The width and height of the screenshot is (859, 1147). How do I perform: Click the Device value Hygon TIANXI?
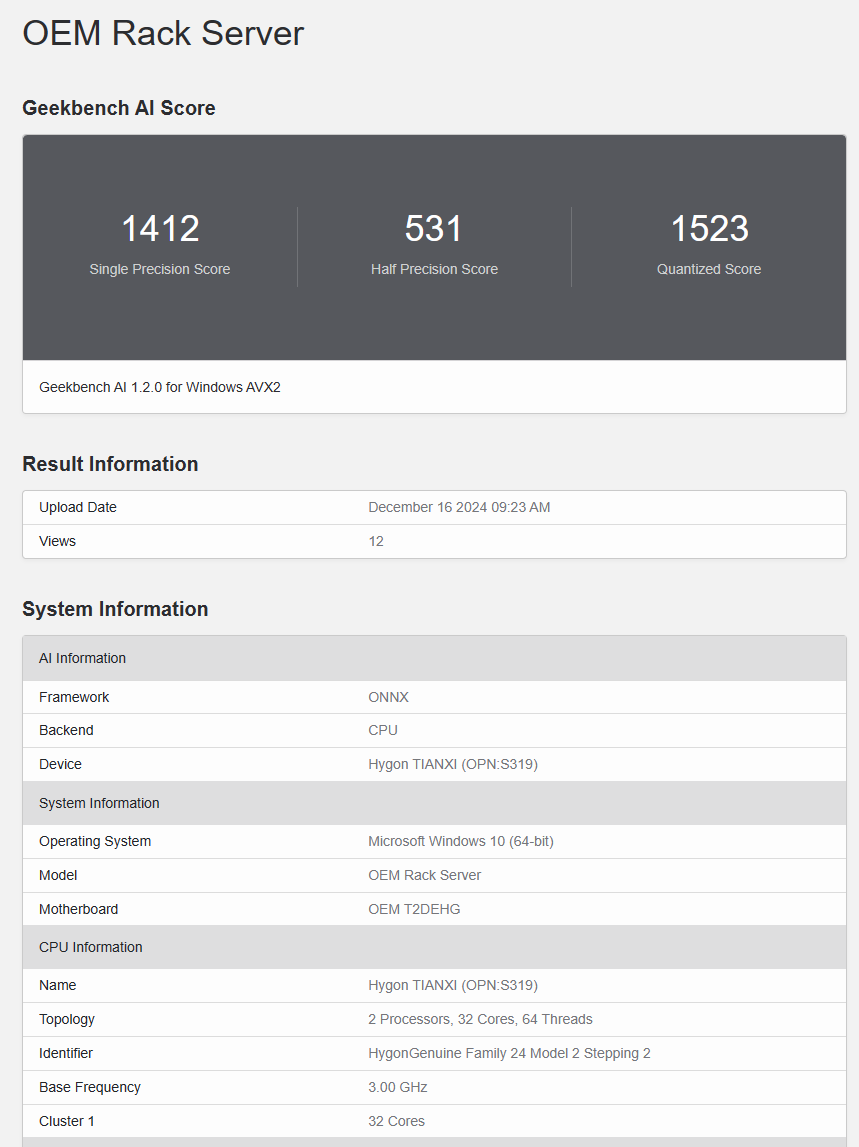453,764
